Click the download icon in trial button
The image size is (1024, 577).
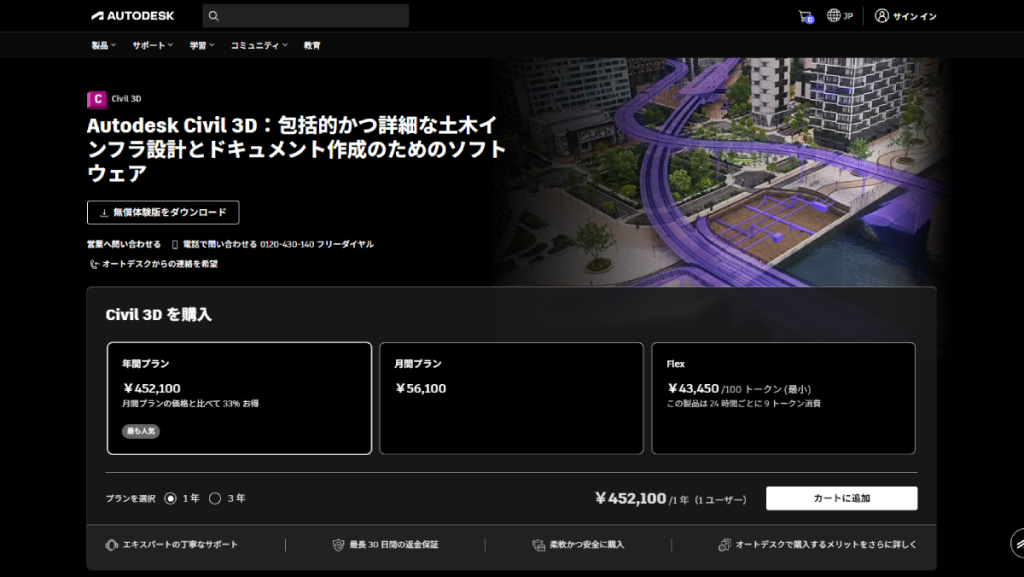pyautogui.click(x=104, y=213)
